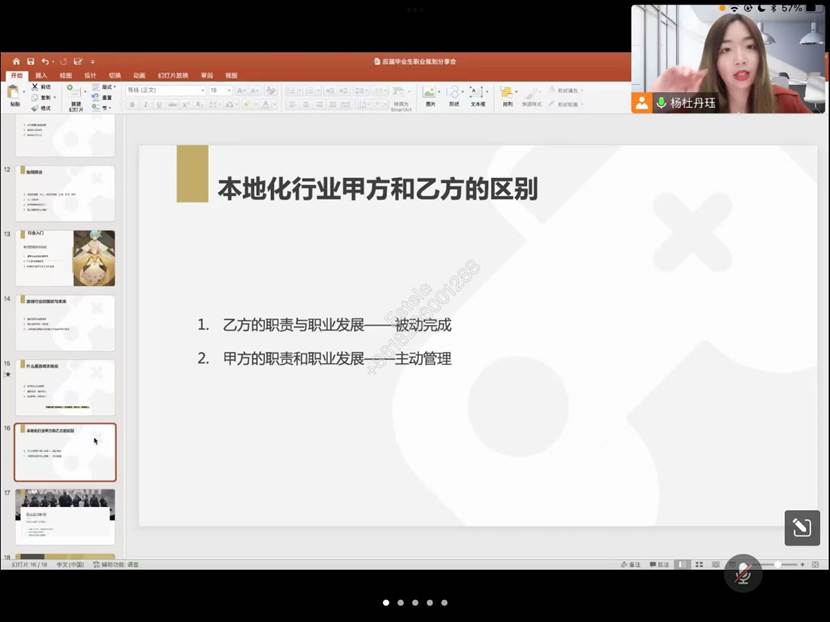
Task: Select the slide 13 thumbnail with character artwork
Action: (x=65, y=257)
